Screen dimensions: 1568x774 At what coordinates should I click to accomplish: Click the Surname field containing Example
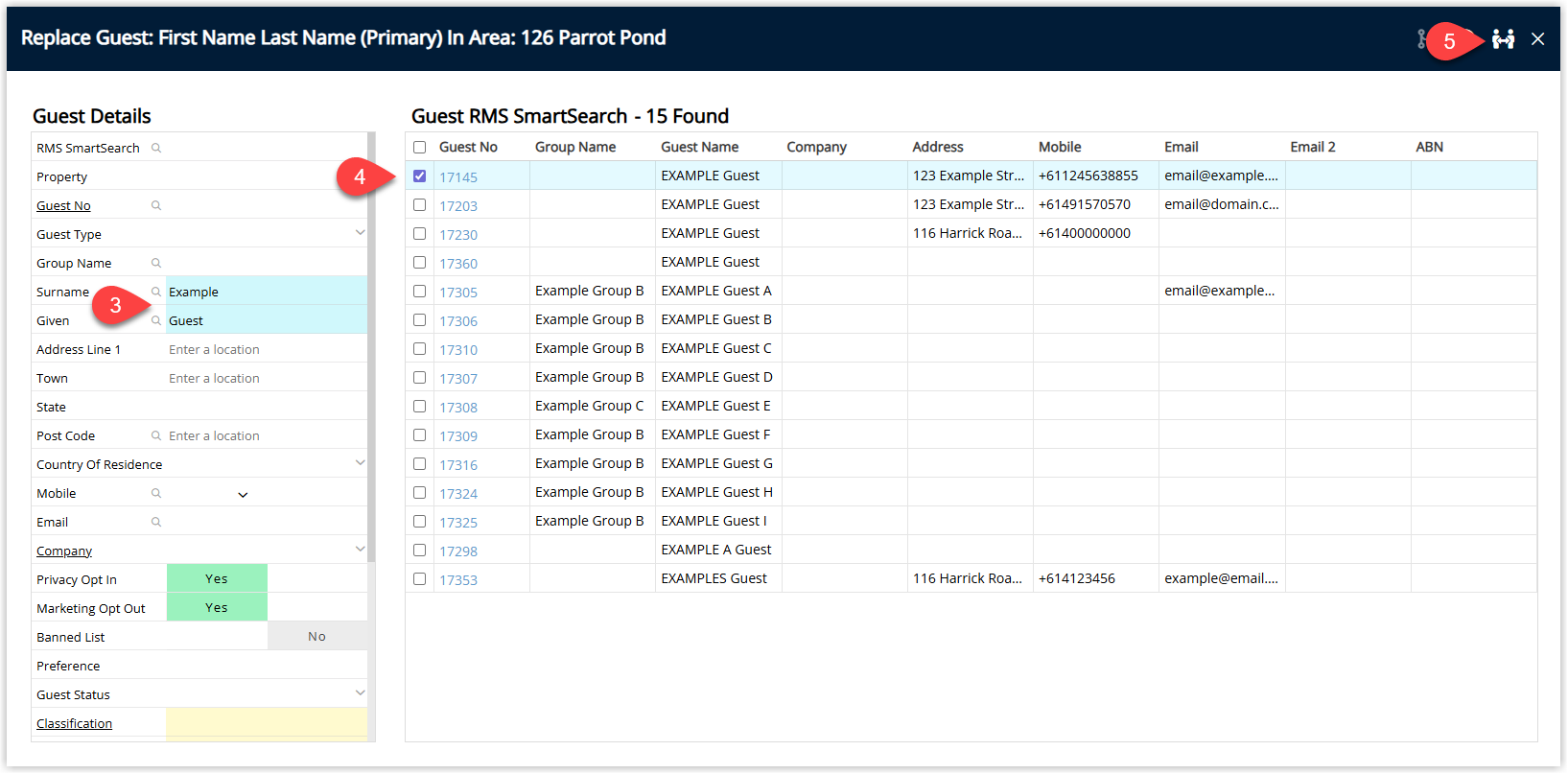(x=267, y=292)
